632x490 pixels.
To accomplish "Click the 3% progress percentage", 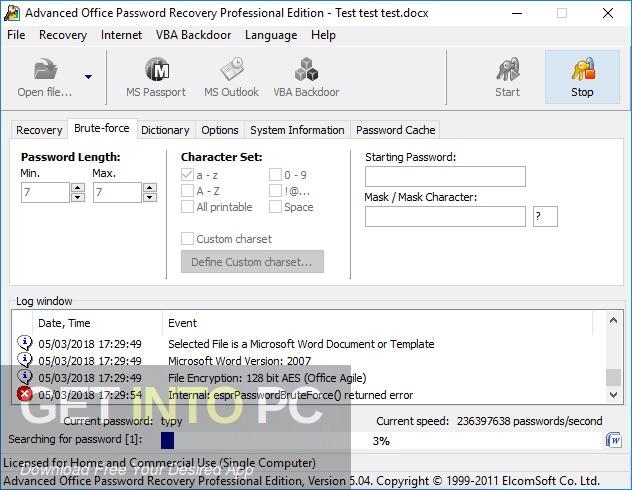I will tap(381, 441).
